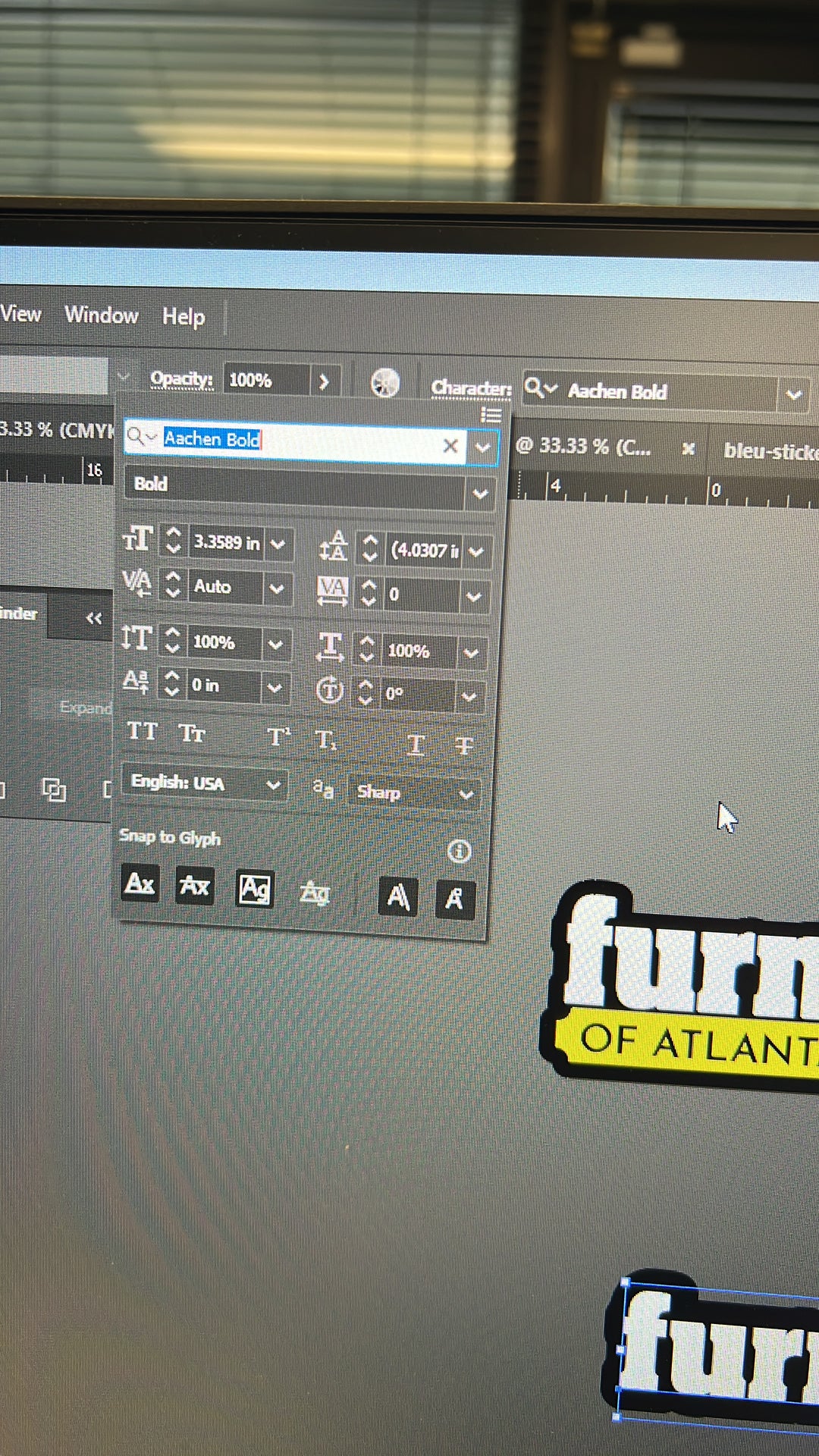
Task: Click the Opacity label link
Action: 181,378
